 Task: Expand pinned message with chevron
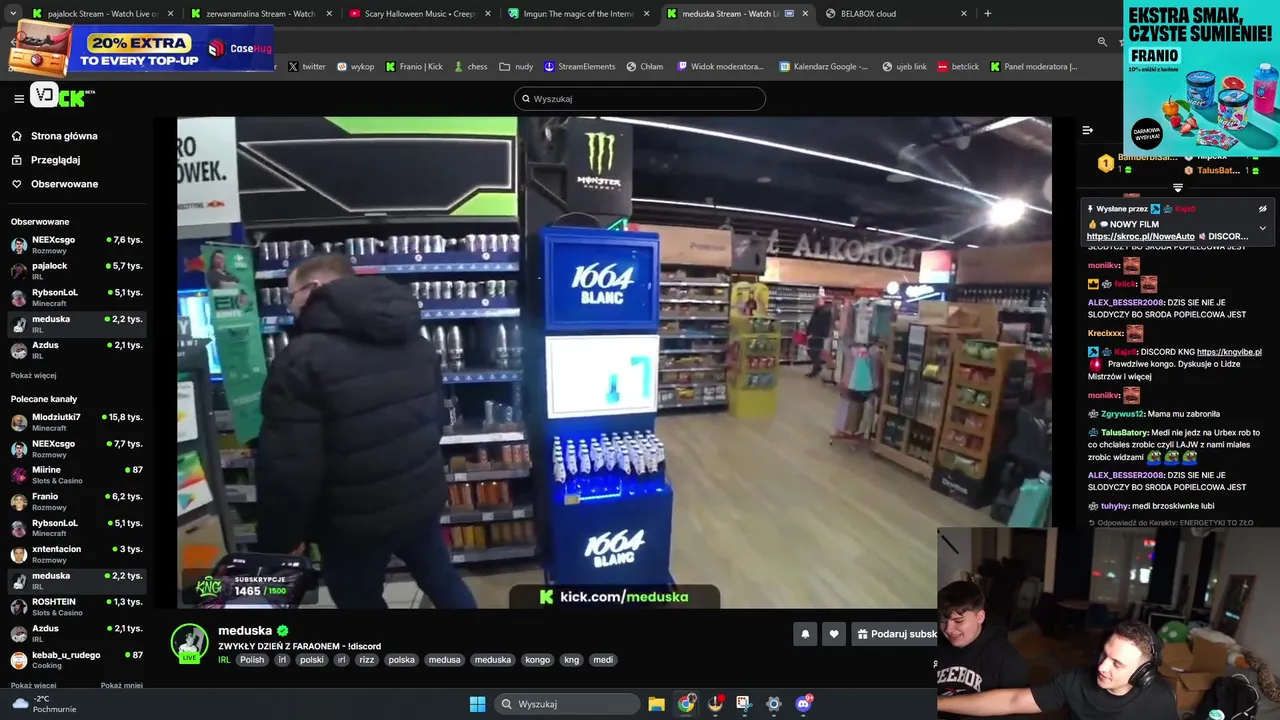1263,228
